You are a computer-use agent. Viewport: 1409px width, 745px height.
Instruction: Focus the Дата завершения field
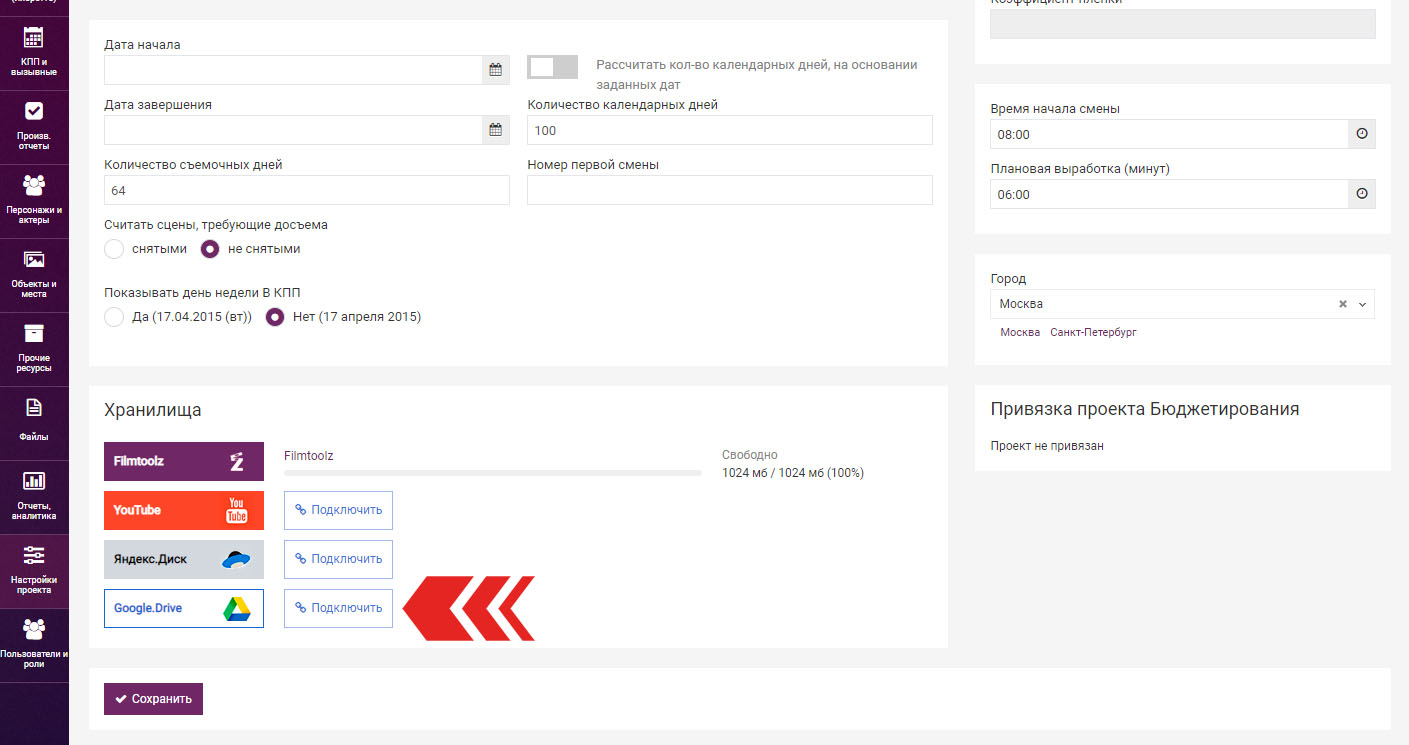pos(294,130)
